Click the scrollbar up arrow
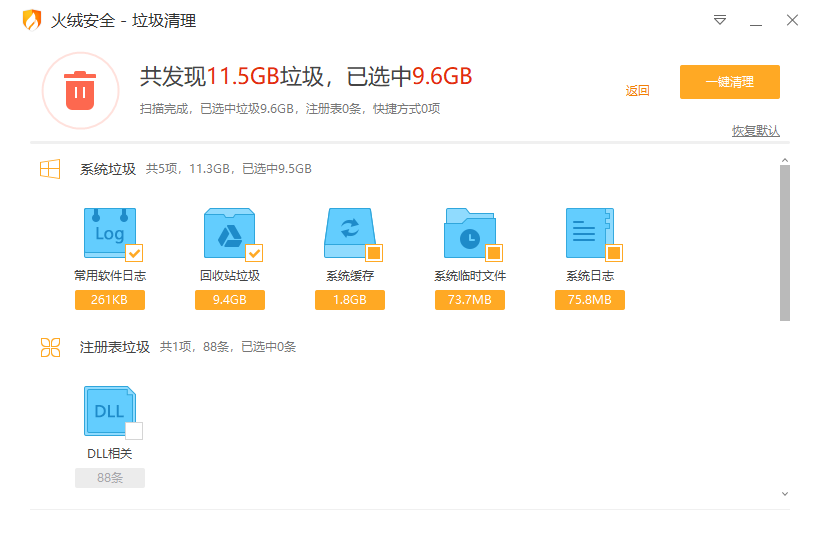The height and width of the screenshot is (540, 820). [x=784, y=160]
